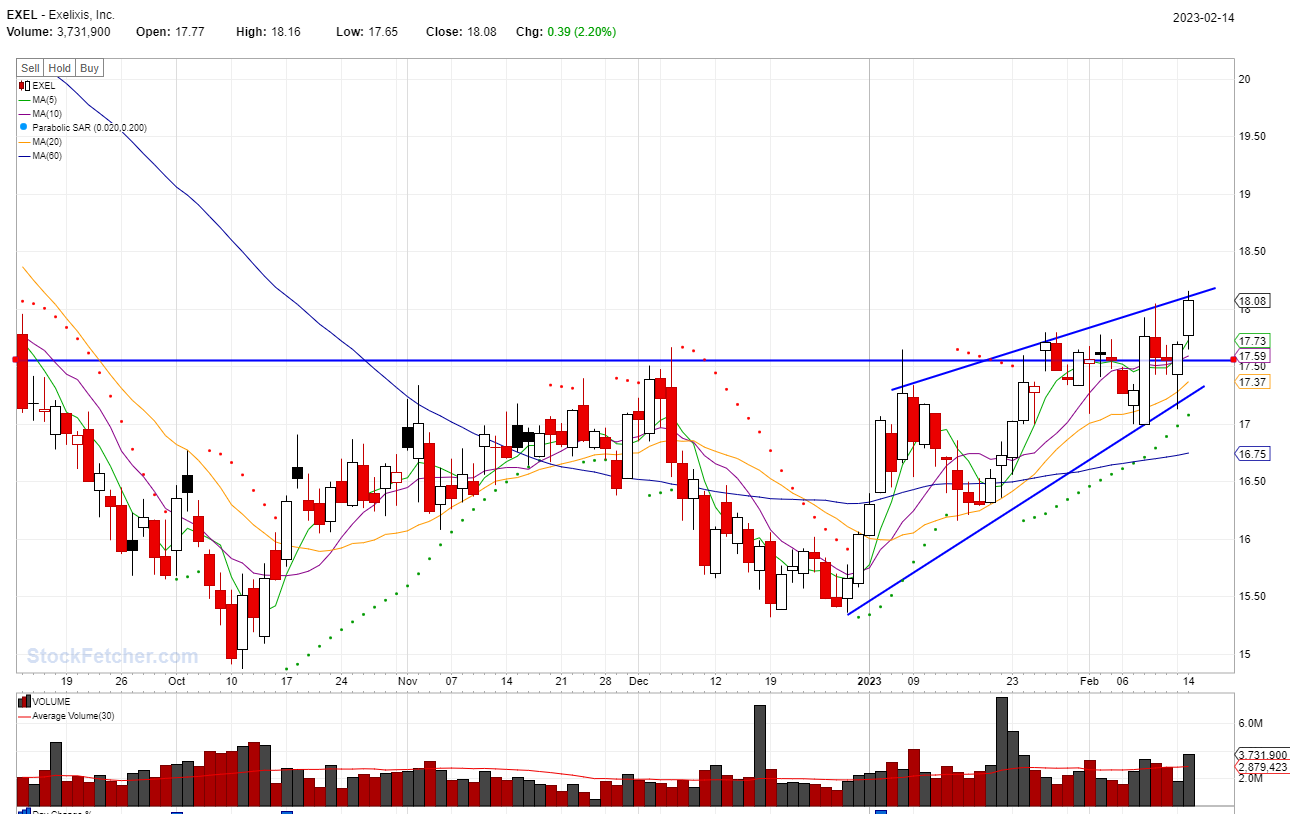
Task: Click the 2023-02-14 date in the header
Action: [x=1204, y=17]
